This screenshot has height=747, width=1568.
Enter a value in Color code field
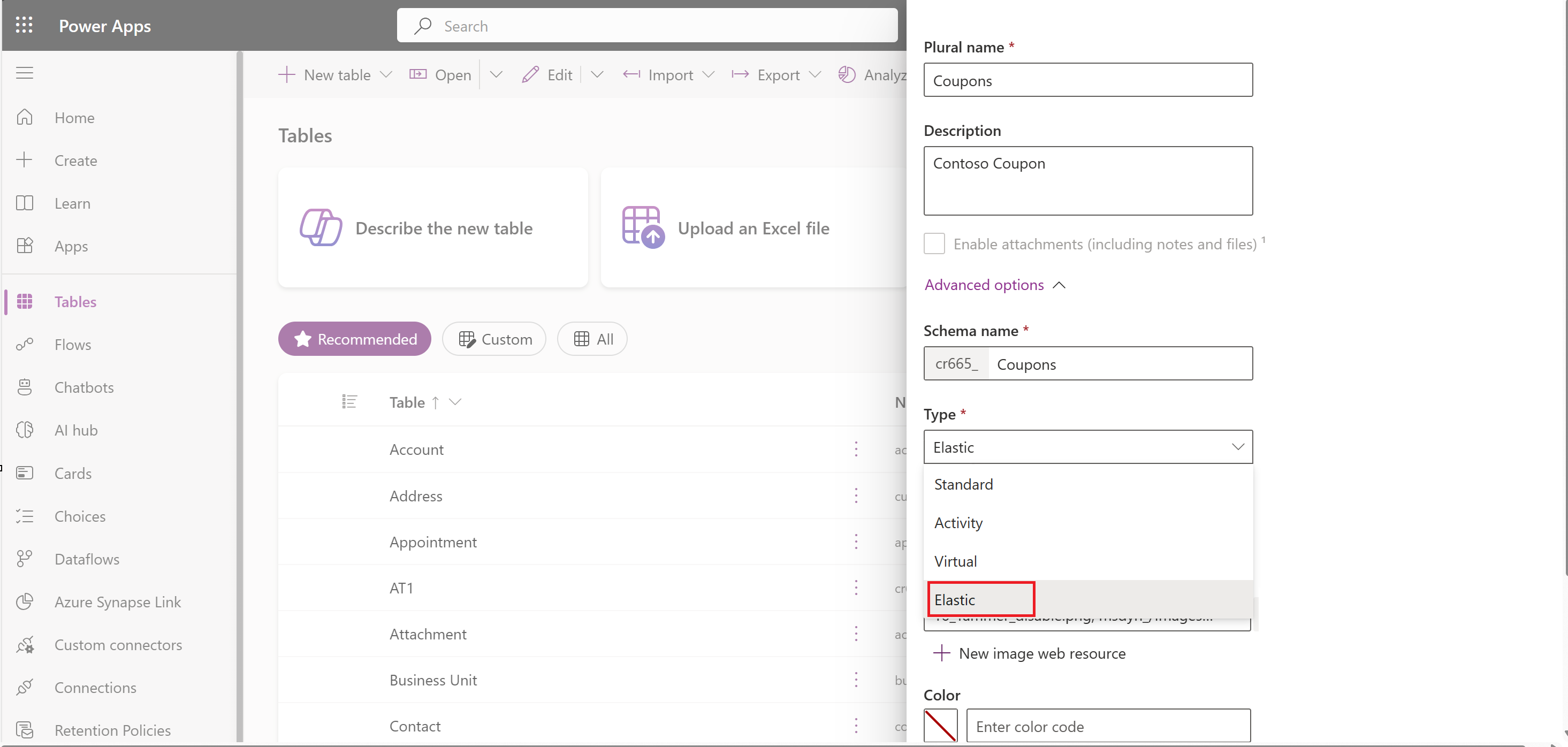pyautogui.click(x=1108, y=726)
